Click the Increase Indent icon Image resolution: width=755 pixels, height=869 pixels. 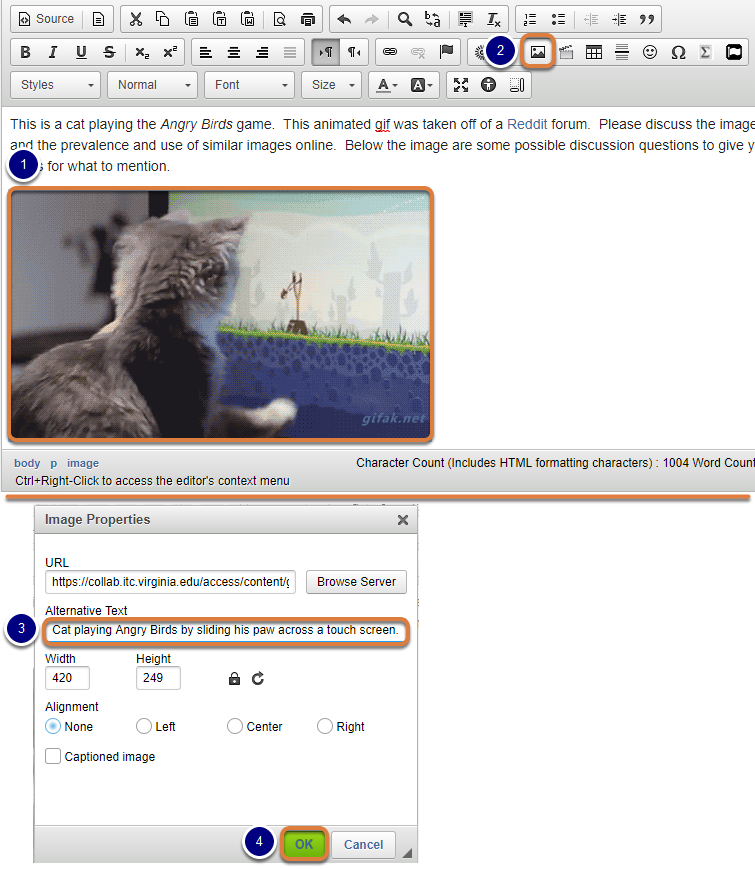point(619,19)
